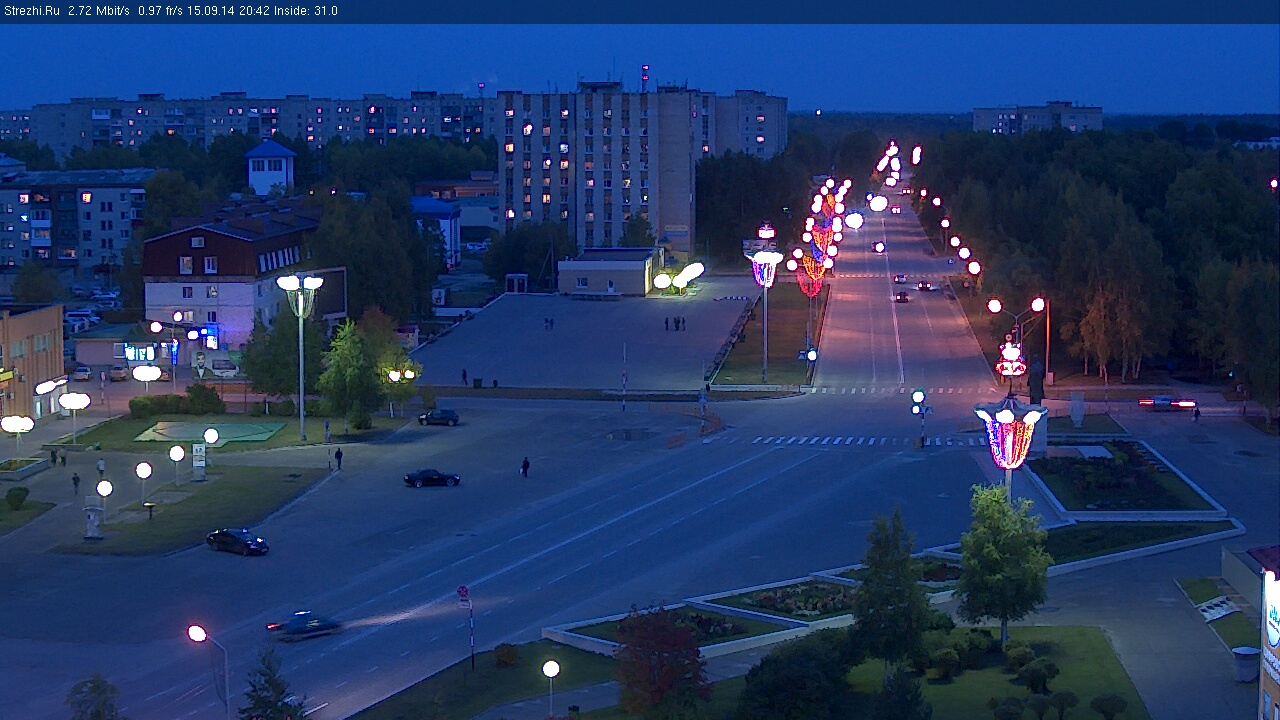Screen dimensions: 1280x720
Task: Select the 15.09.14 date stamp
Action: coord(211,11)
